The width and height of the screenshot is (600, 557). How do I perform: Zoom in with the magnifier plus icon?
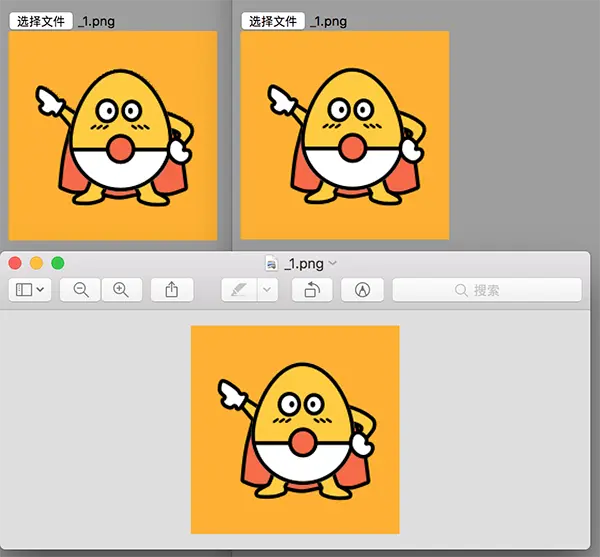tap(122, 290)
